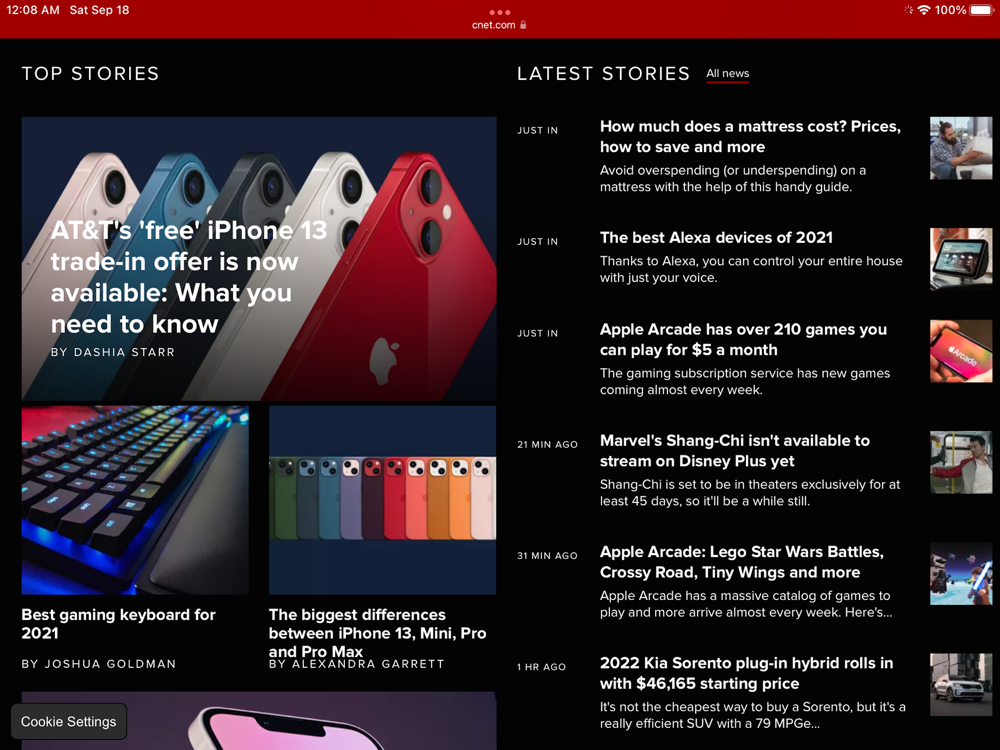The image size is (1000, 750).
Task: Open Cookie Settings
Action: coord(68,721)
